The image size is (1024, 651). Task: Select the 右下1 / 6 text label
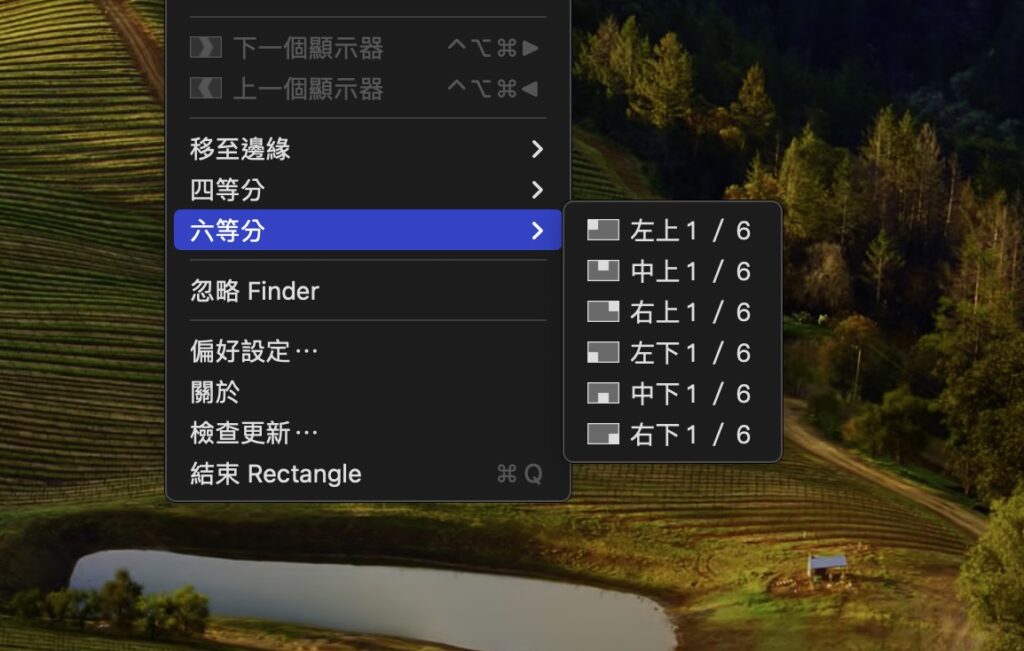pyautogui.click(x=690, y=435)
